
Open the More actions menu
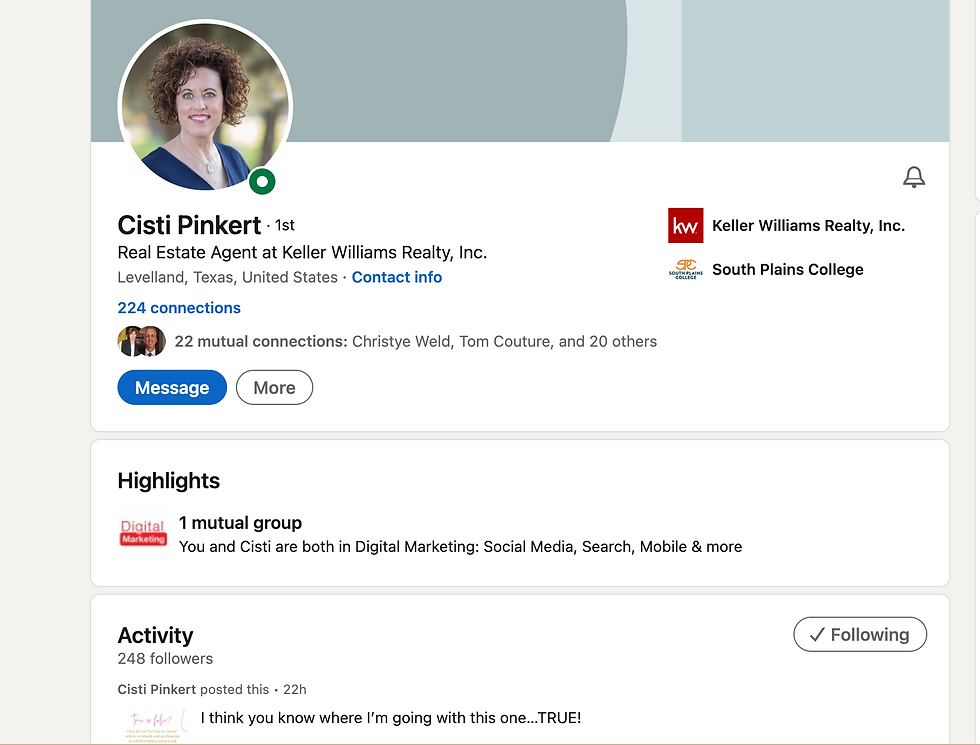click(x=274, y=388)
